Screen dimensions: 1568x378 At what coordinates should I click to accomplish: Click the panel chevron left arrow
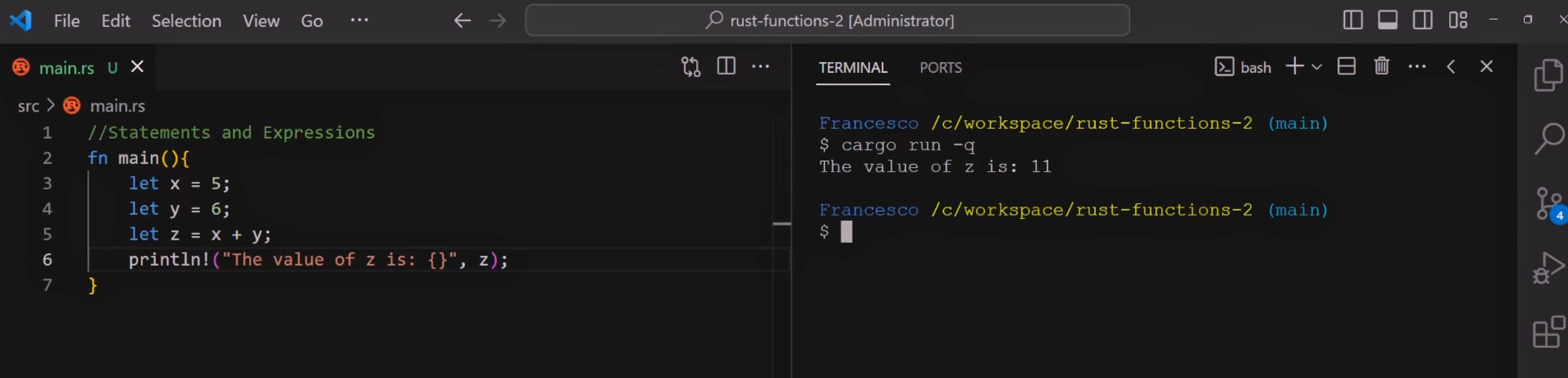coord(1451,67)
